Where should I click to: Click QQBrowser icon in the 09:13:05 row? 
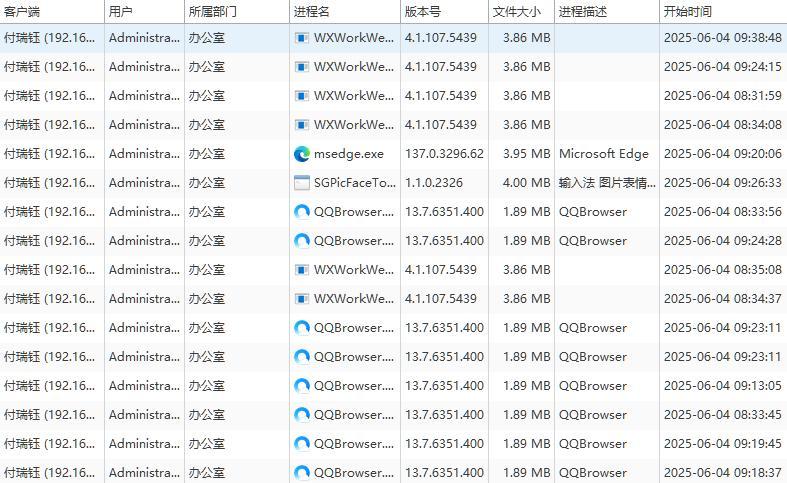click(x=302, y=386)
